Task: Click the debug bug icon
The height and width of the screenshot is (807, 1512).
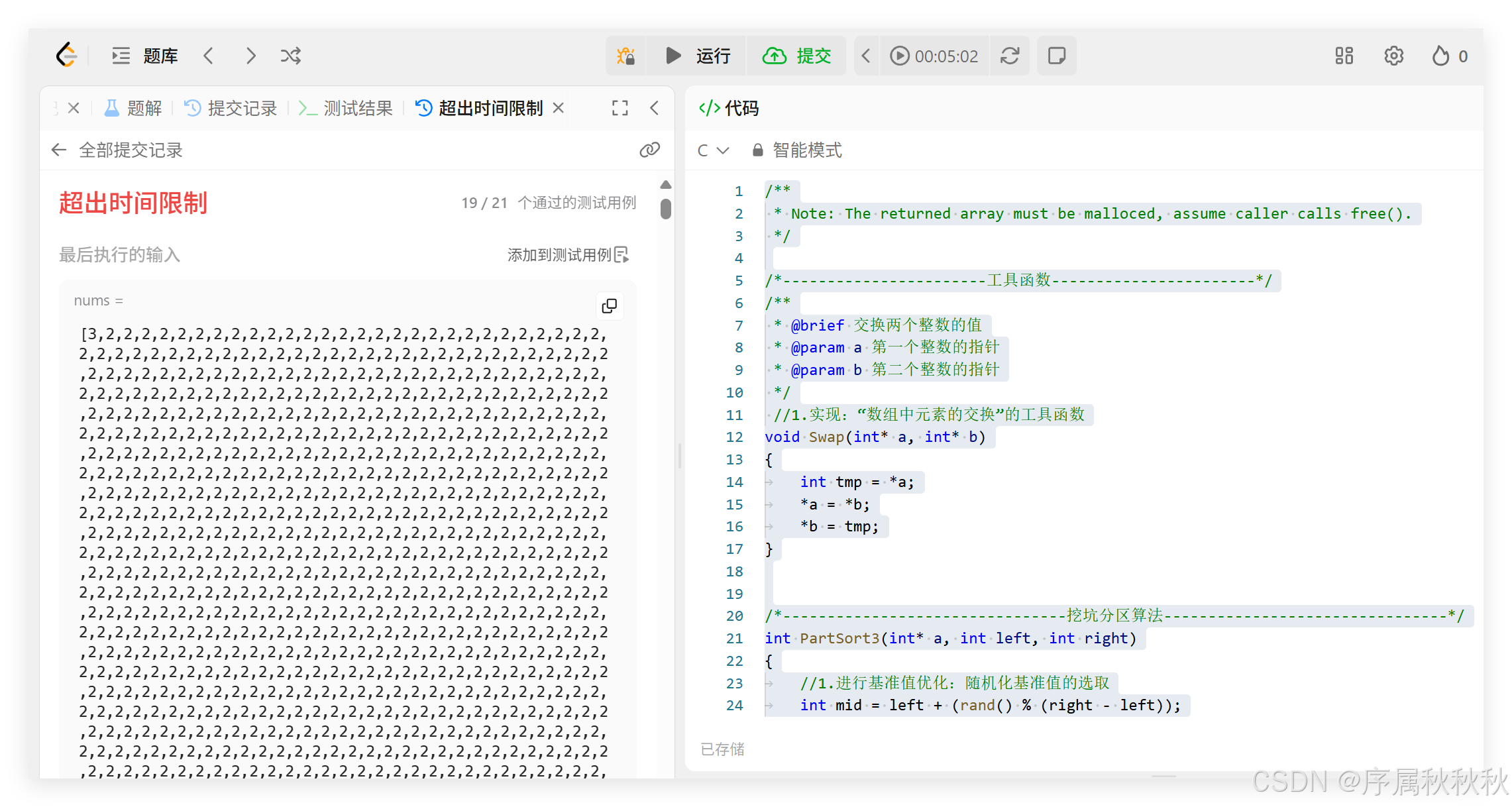Action: [x=625, y=56]
